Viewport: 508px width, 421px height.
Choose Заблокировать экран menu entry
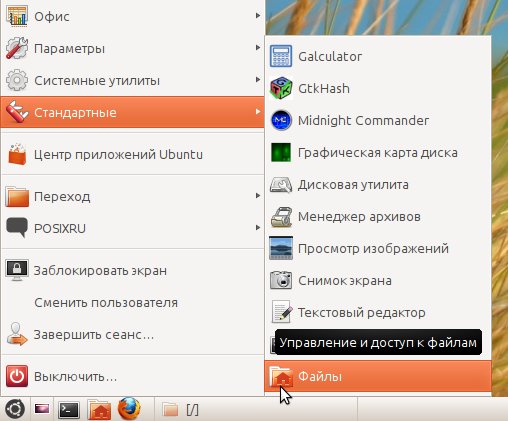coord(133,271)
